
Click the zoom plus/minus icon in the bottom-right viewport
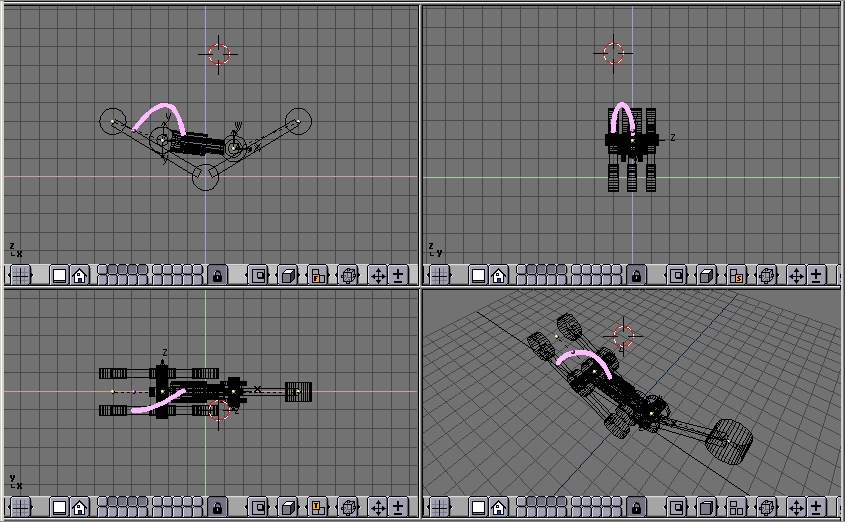tap(817, 508)
